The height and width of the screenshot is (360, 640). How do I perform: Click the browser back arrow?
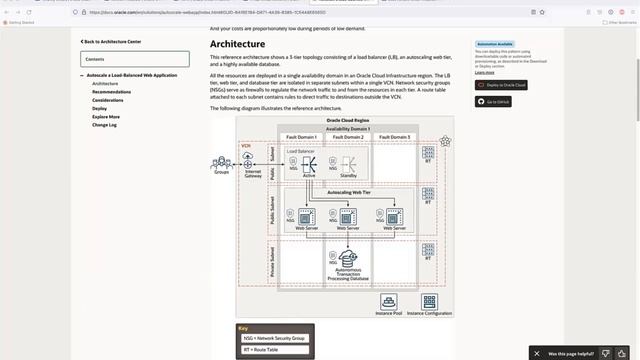pos(7,12)
